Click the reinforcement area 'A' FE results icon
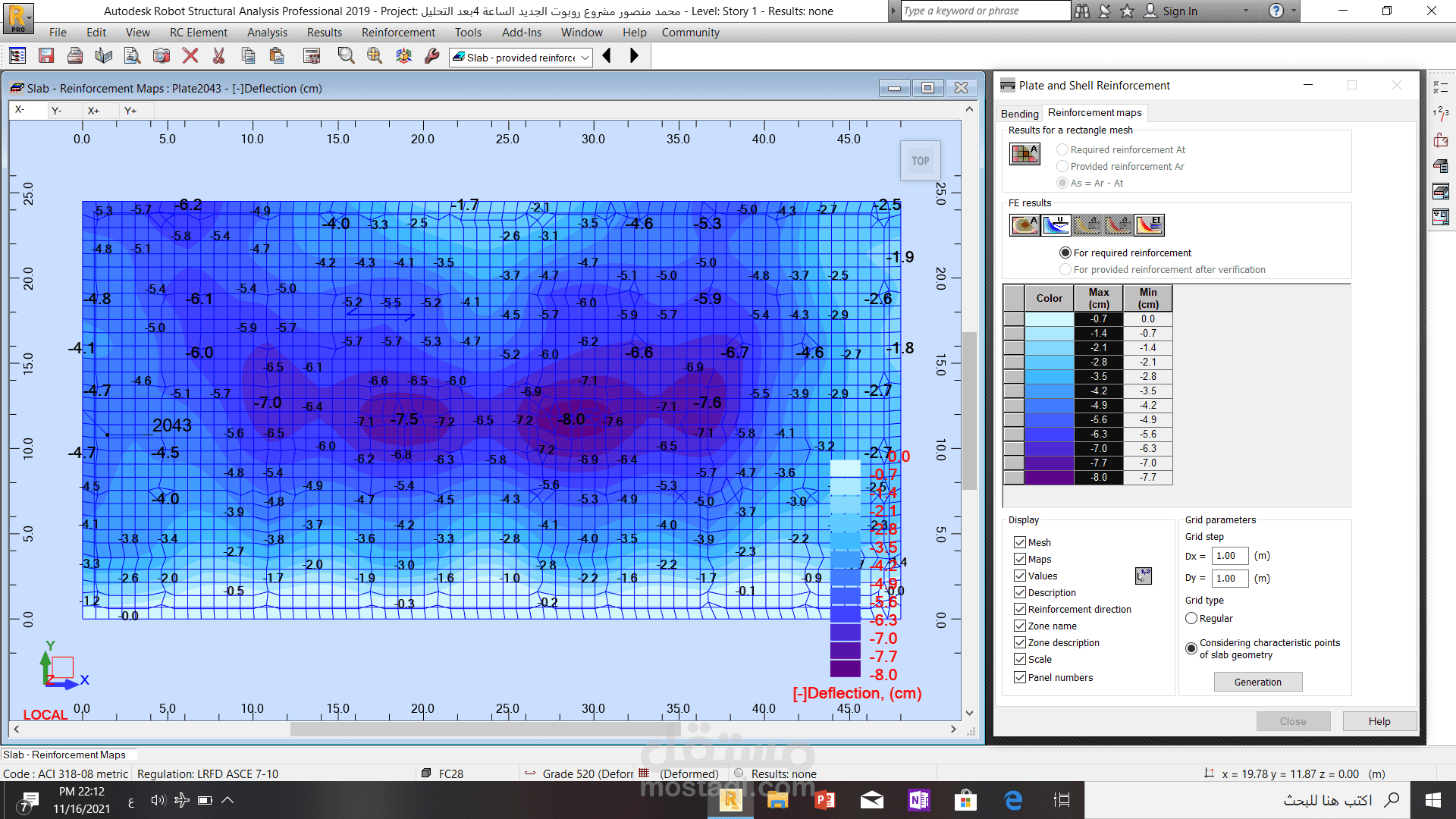 click(1025, 224)
